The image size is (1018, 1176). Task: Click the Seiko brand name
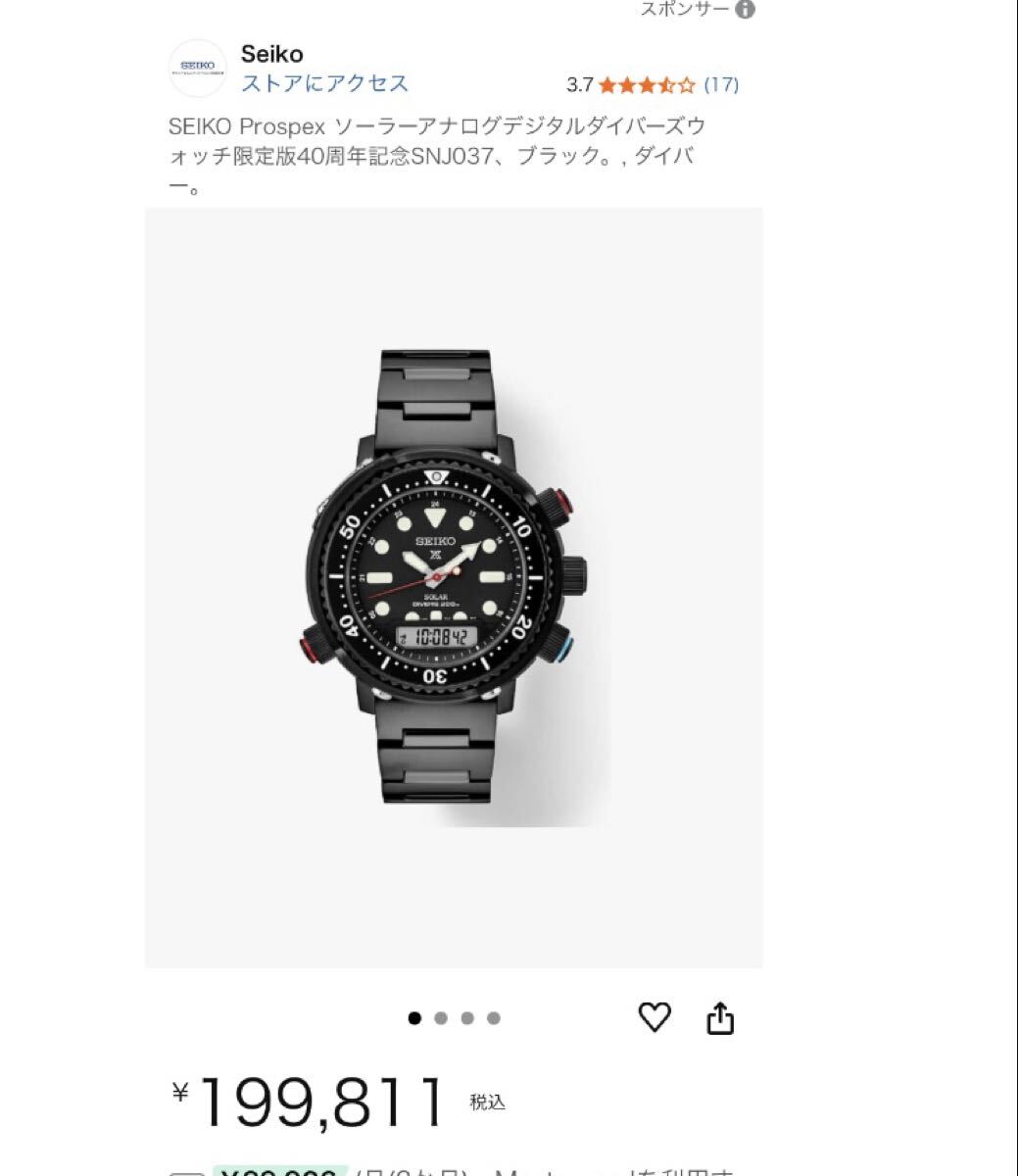[272, 53]
